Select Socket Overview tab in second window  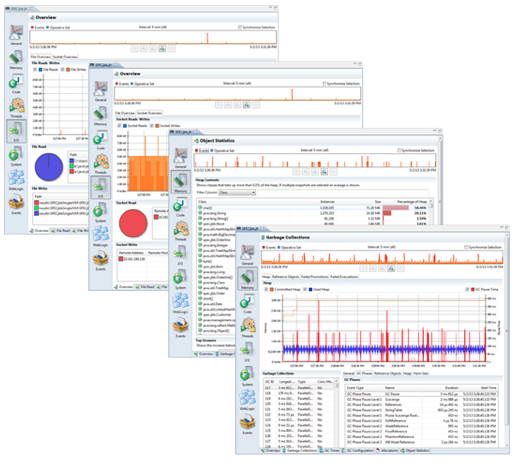[149, 113]
